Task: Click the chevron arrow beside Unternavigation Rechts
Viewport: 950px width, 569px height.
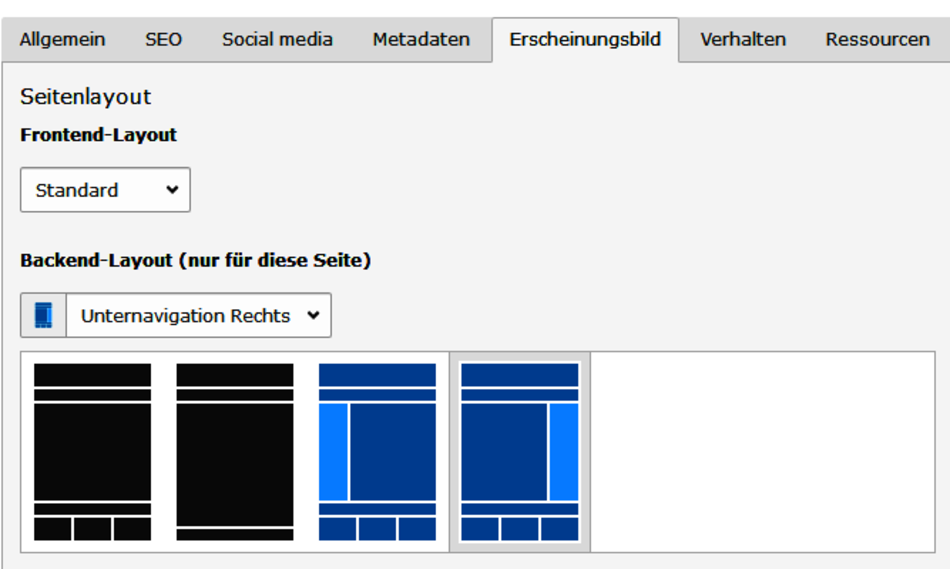Action: pos(313,315)
